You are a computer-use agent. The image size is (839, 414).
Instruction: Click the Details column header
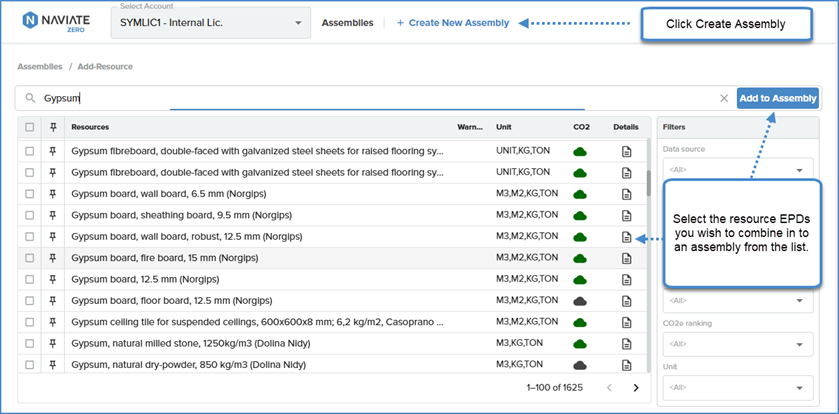point(626,127)
